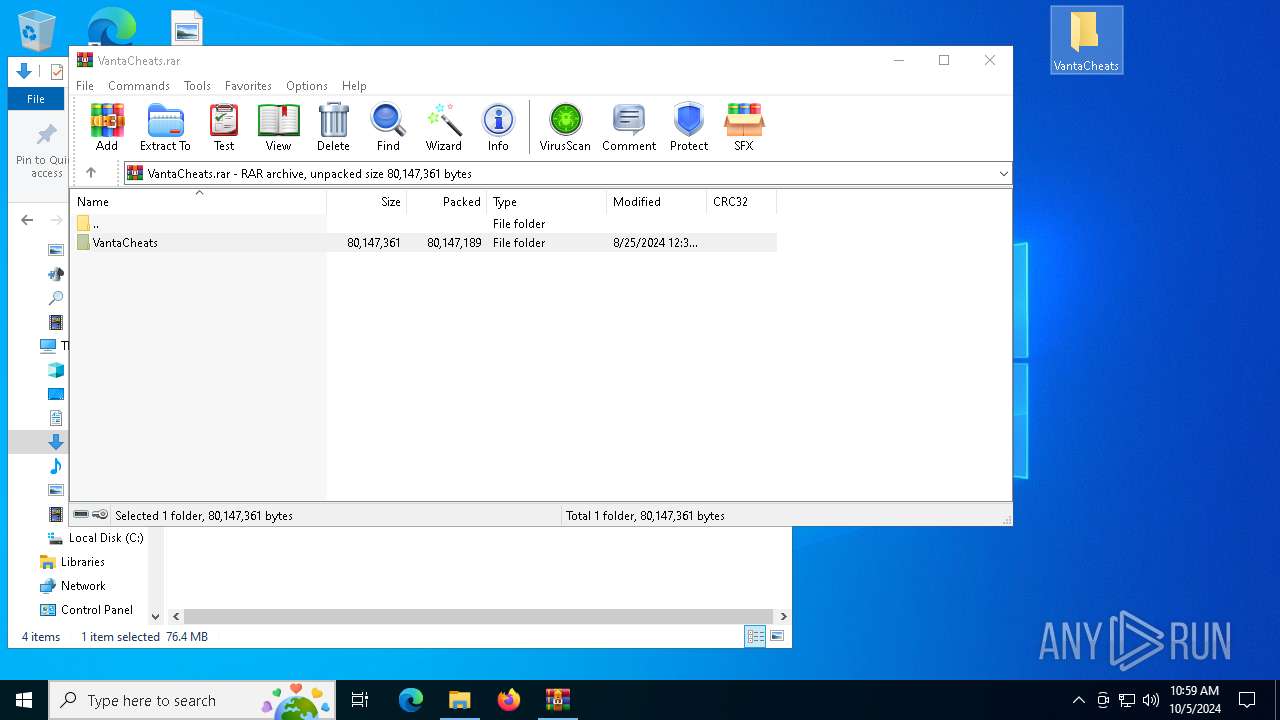1280x720 pixels.
Task: Sort by the Type column header
Action: (x=547, y=202)
